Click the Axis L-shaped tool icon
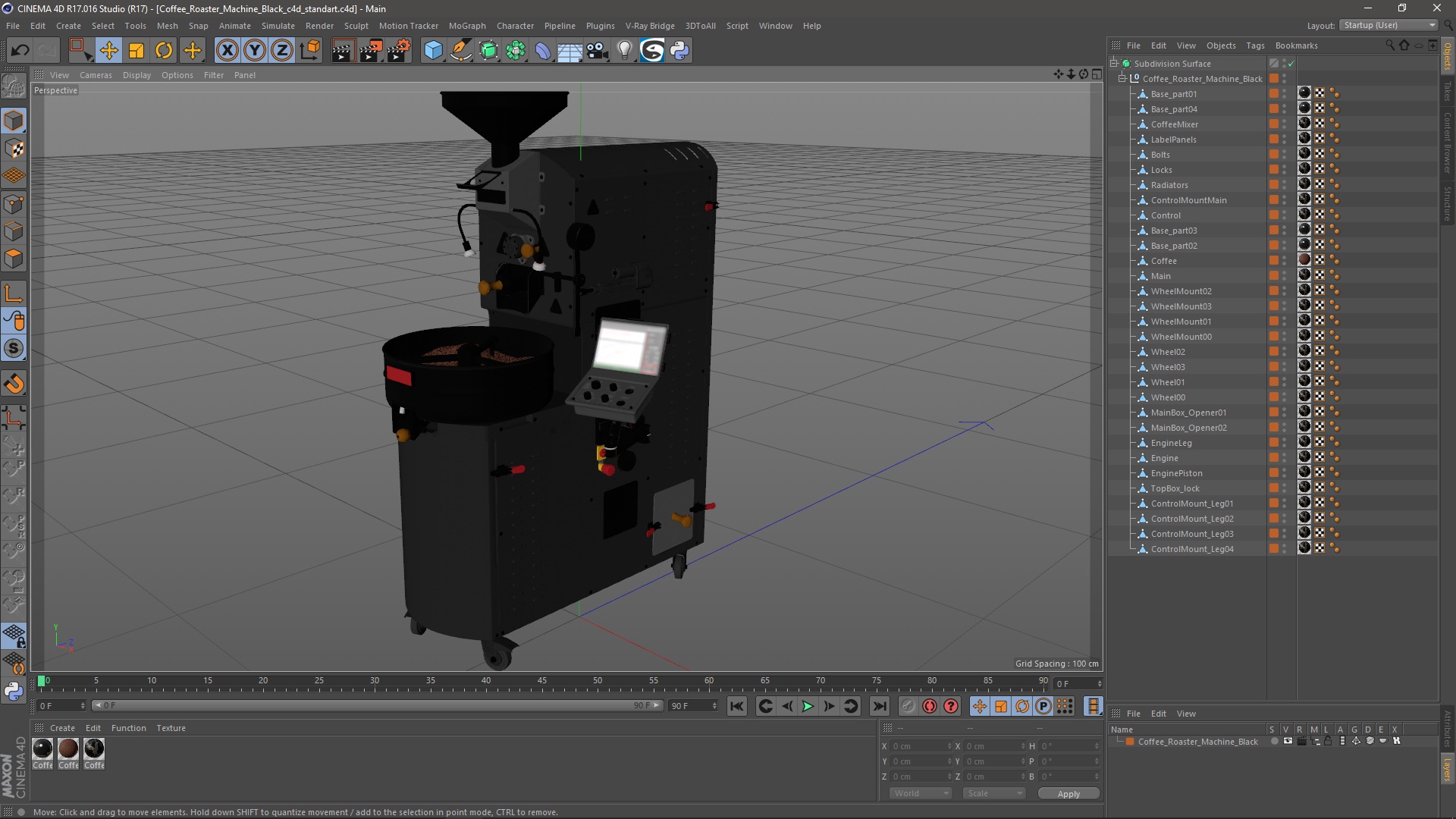 [14, 293]
